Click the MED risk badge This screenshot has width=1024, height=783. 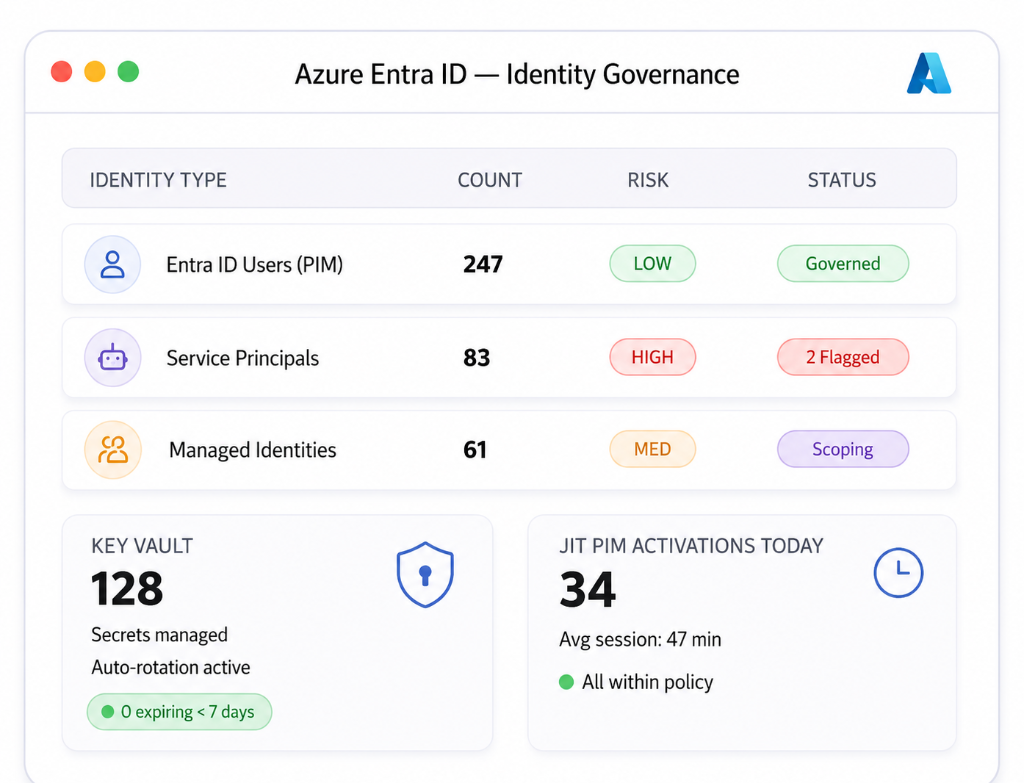click(652, 449)
